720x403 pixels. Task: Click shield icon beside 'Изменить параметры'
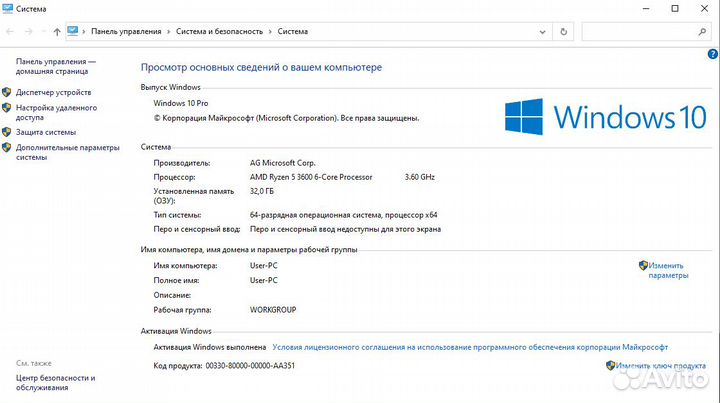click(643, 265)
